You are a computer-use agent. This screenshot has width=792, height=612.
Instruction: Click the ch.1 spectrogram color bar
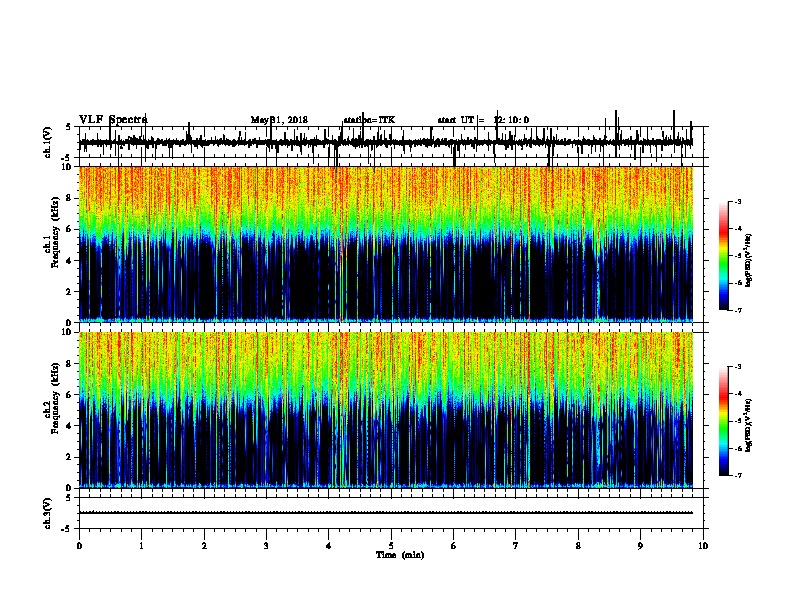point(724,256)
